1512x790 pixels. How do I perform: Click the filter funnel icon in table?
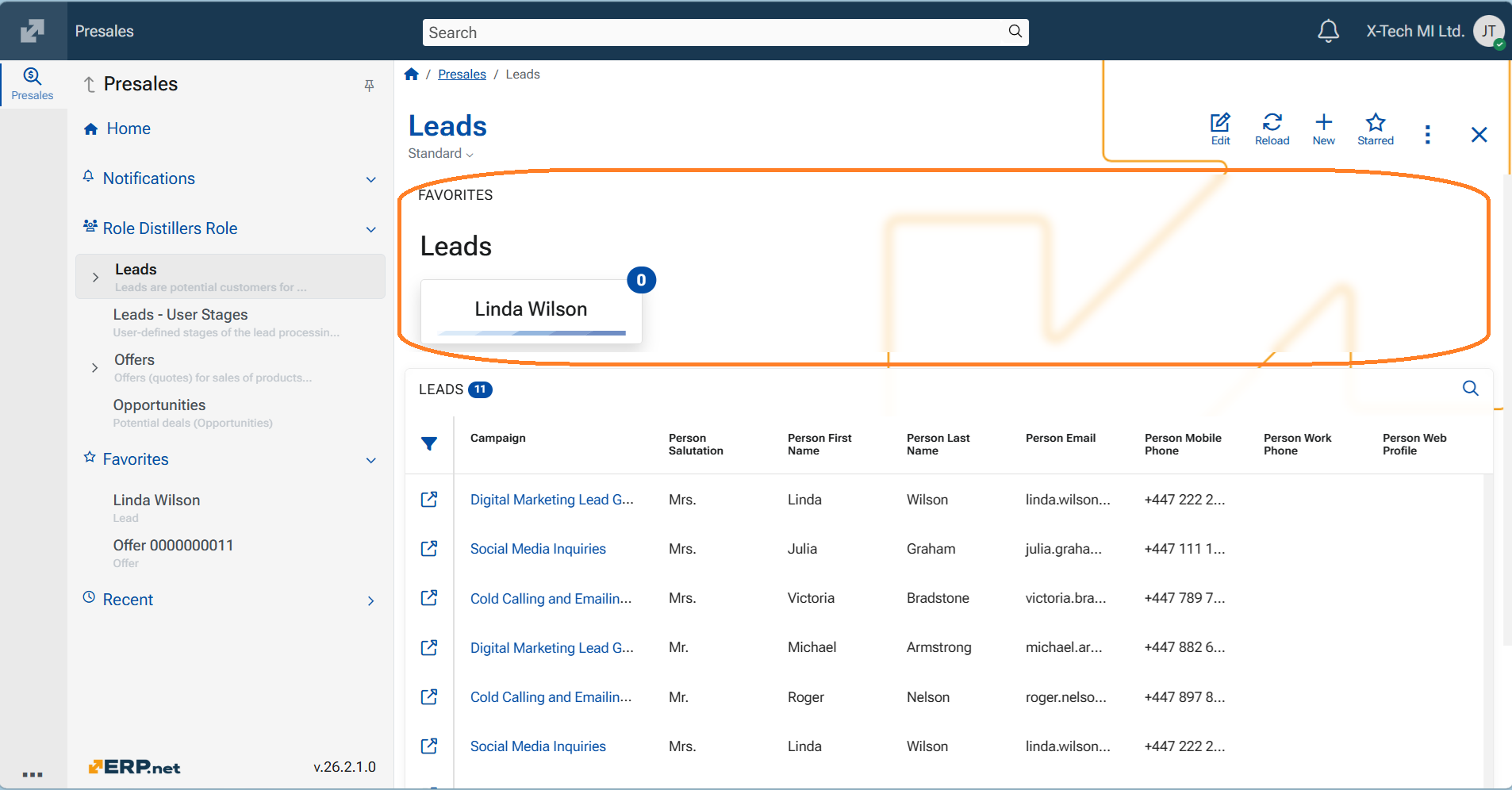429,444
